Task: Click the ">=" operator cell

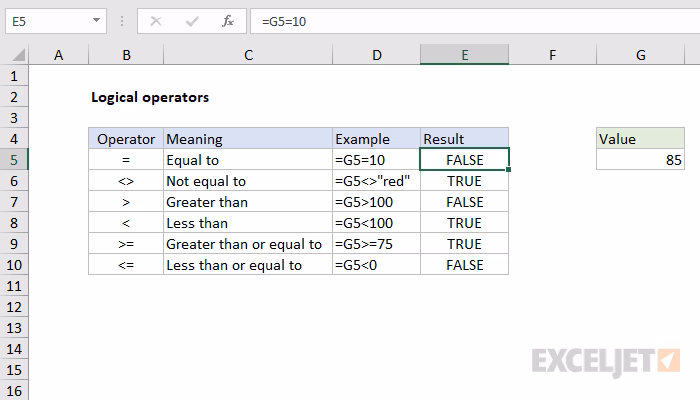Action: (x=126, y=244)
